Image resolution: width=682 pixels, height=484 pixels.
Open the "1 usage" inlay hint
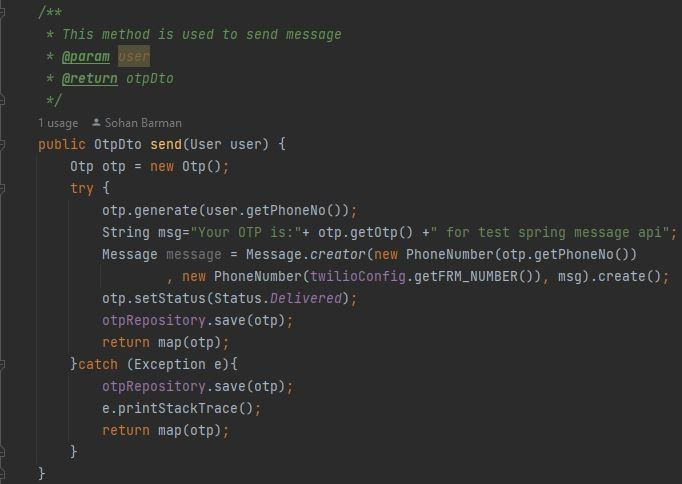(x=58, y=123)
